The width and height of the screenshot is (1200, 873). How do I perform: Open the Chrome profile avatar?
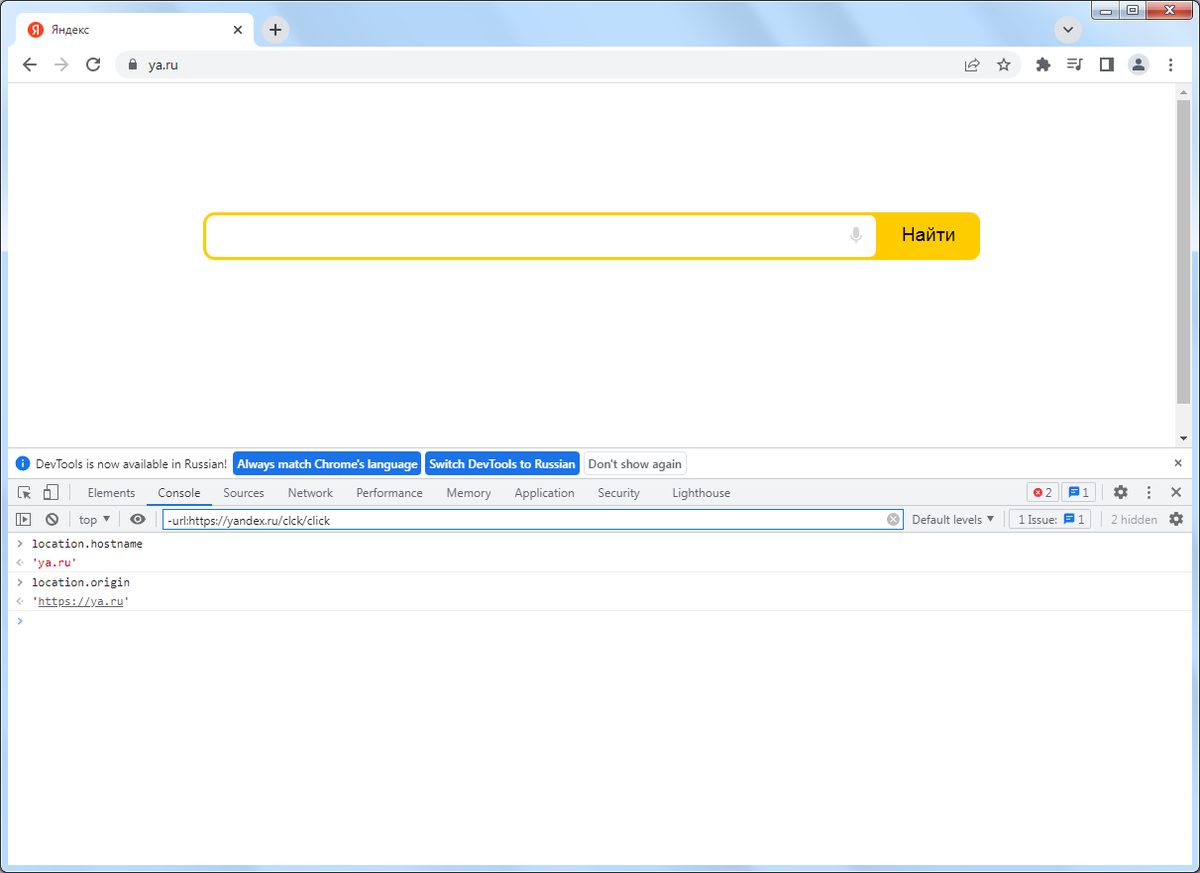point(1138,64)
